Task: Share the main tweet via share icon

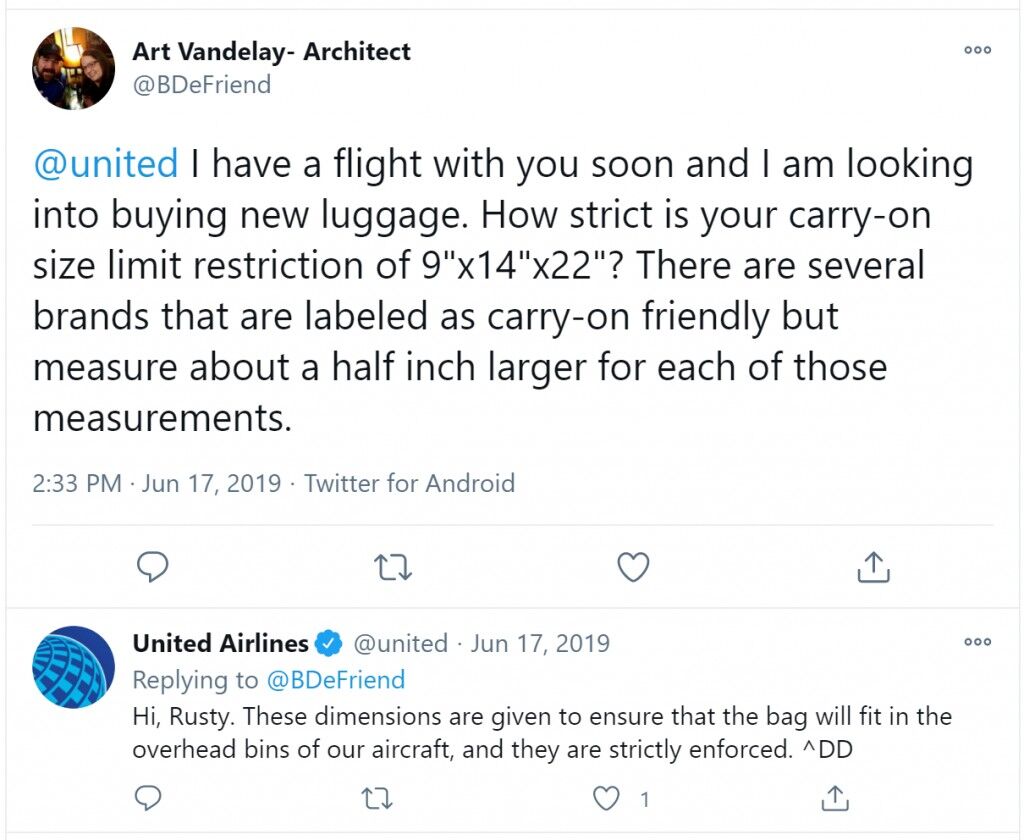Action: 873,567
